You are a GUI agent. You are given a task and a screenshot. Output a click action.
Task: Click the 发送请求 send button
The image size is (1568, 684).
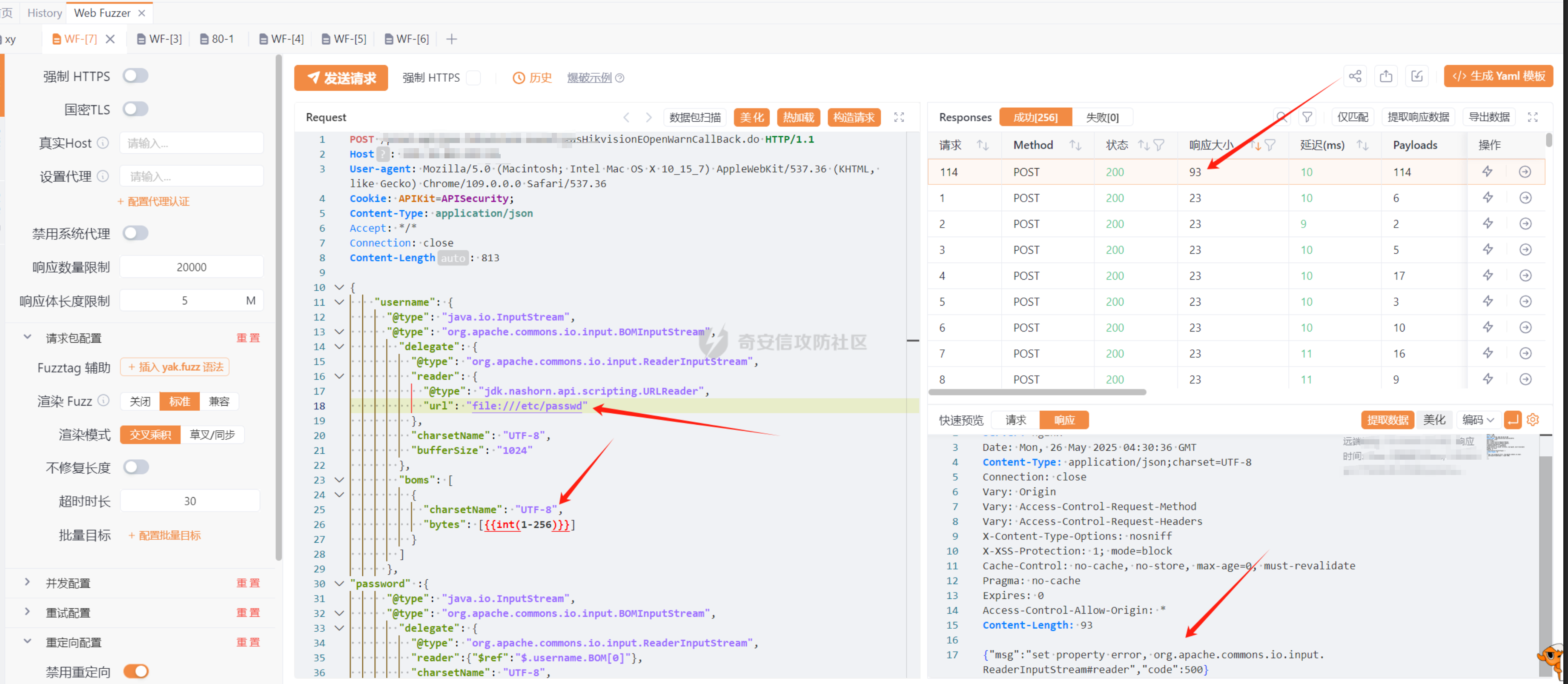(x=341, y=78)
